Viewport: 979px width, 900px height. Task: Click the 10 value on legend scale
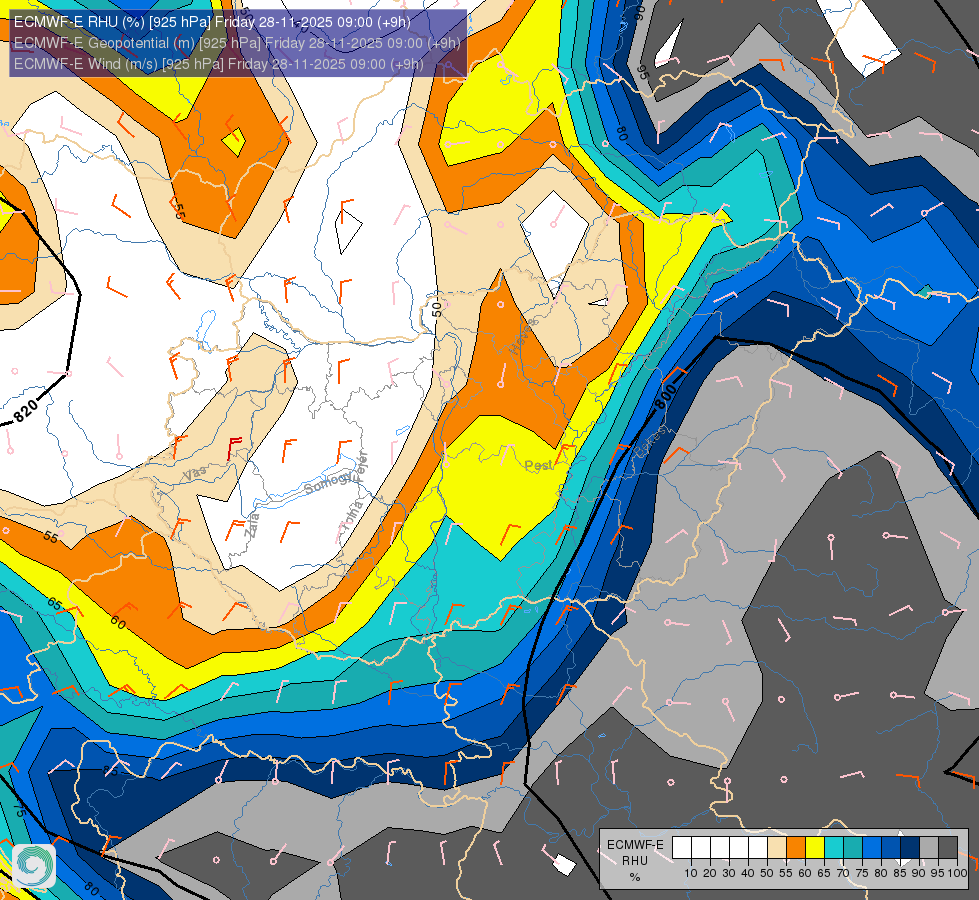tap(691, 873)
